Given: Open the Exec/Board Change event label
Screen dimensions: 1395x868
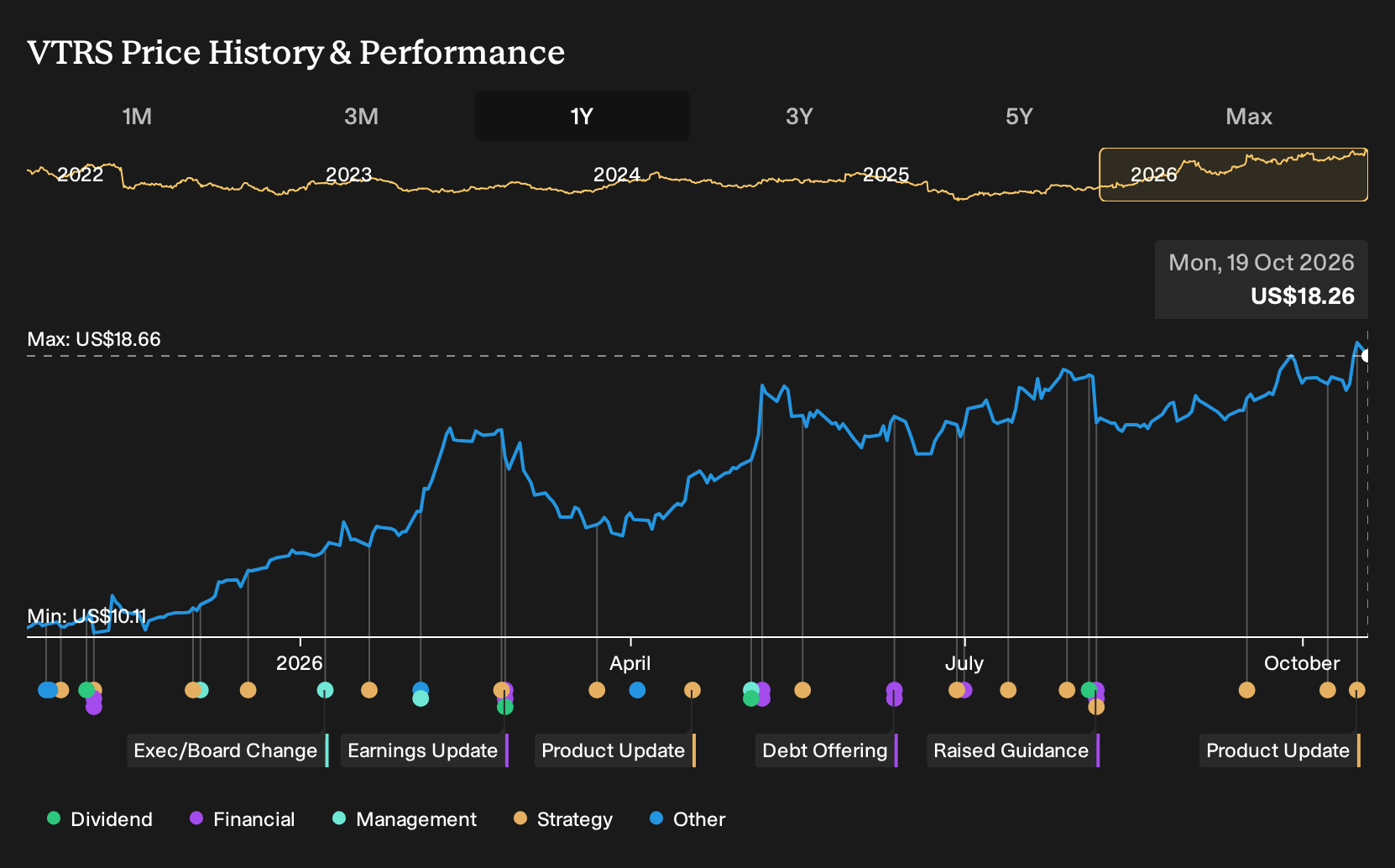Looking at the screenshot, I should 227,750.
